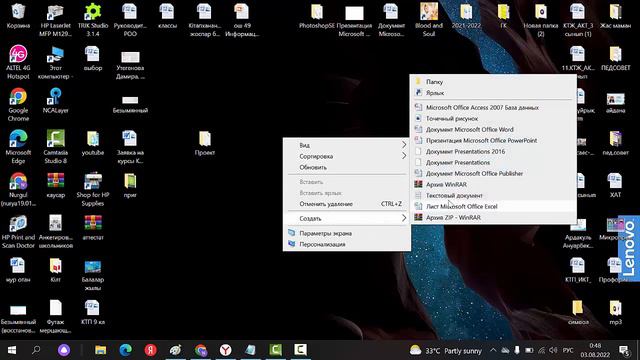
Task: Show hidden system tray icons chevron
Action: coord(493,350)
